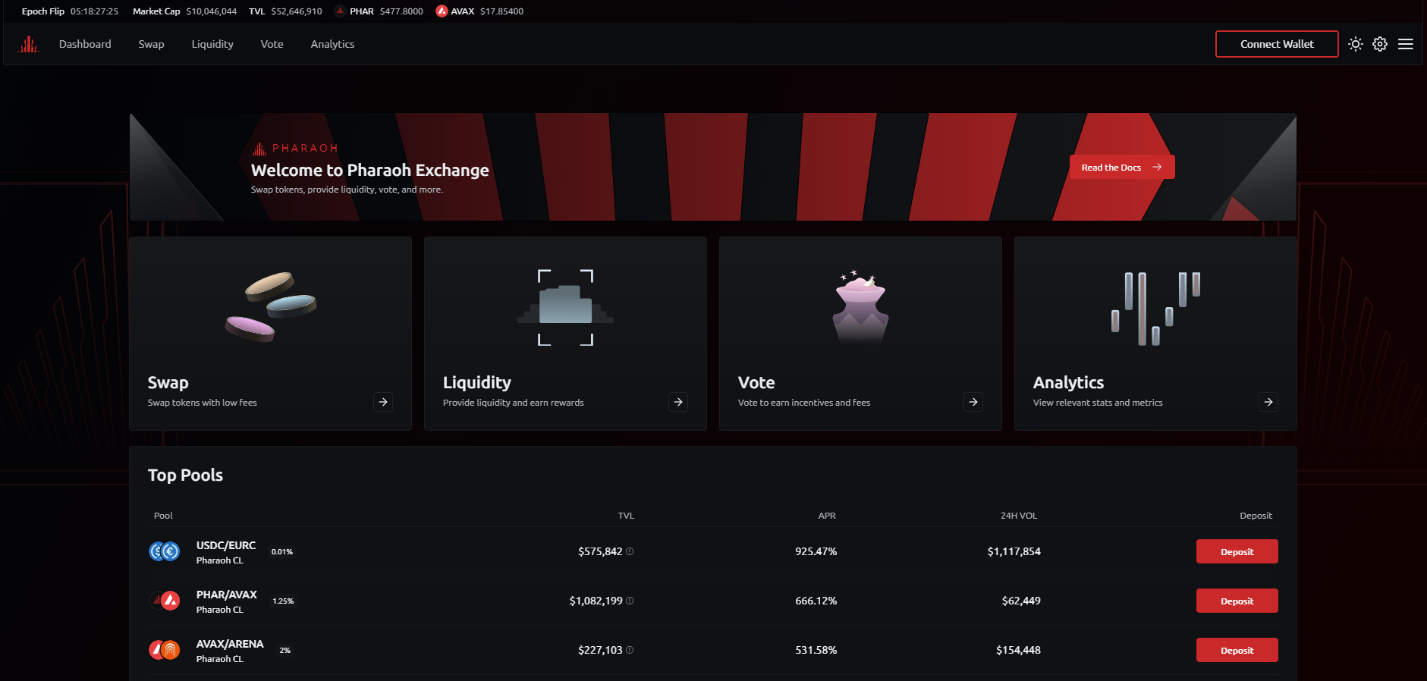Deposit into the USDC/EURC pool
Screen dimensions: 1427x681
coord(1237,551)
